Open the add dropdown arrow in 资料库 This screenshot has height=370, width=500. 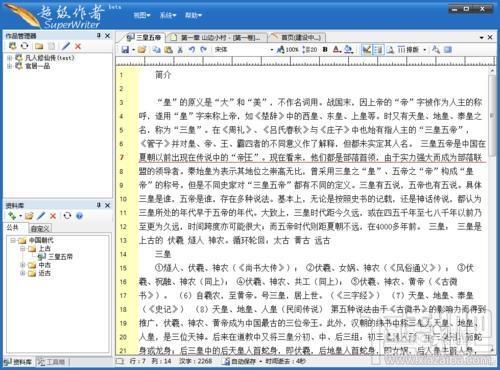click(21, 216)
